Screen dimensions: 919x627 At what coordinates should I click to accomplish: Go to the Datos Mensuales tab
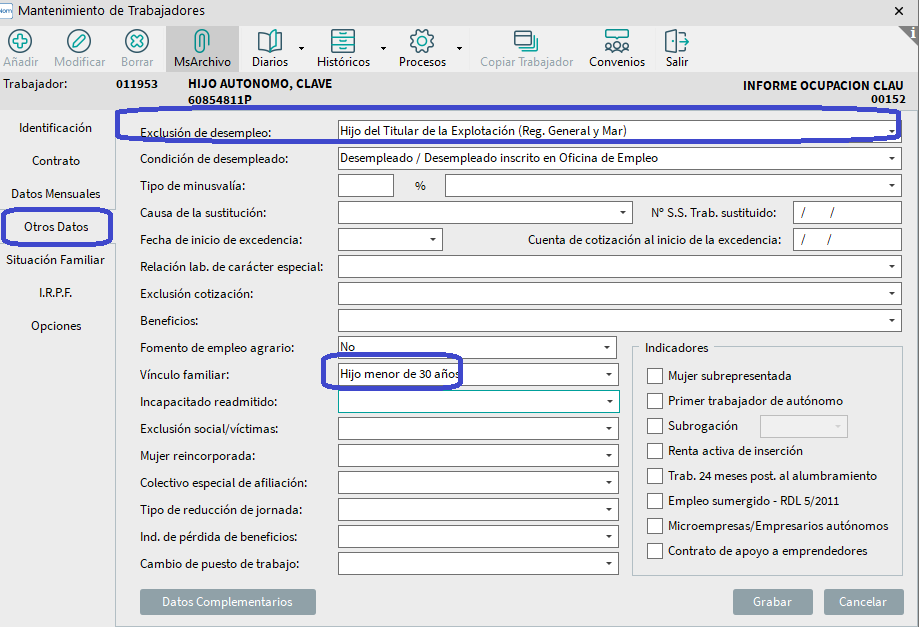point(56,193)
